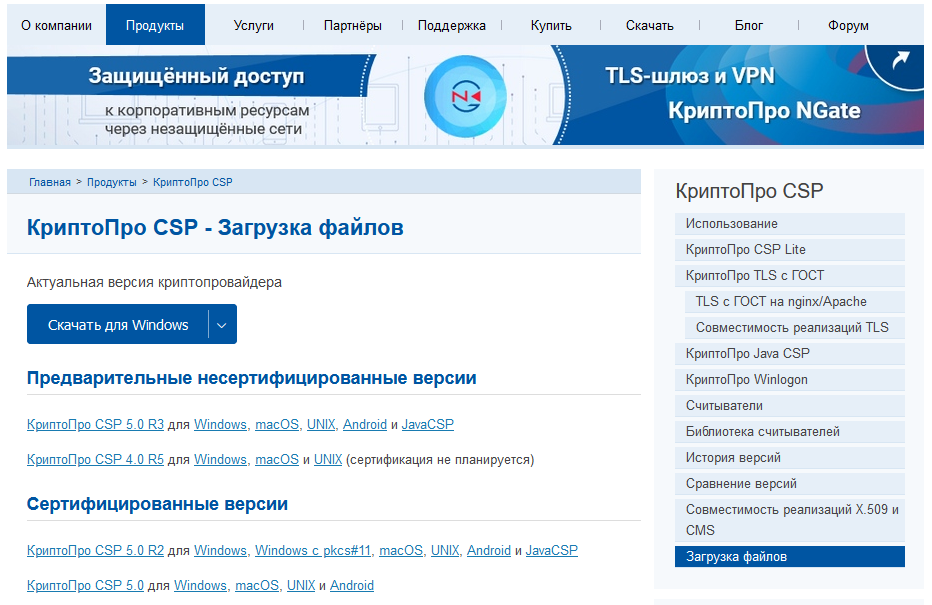This screenshot has width=932, height=605.
Task: Select Android link for CSP 5.0
Action: tap(352, 585)
